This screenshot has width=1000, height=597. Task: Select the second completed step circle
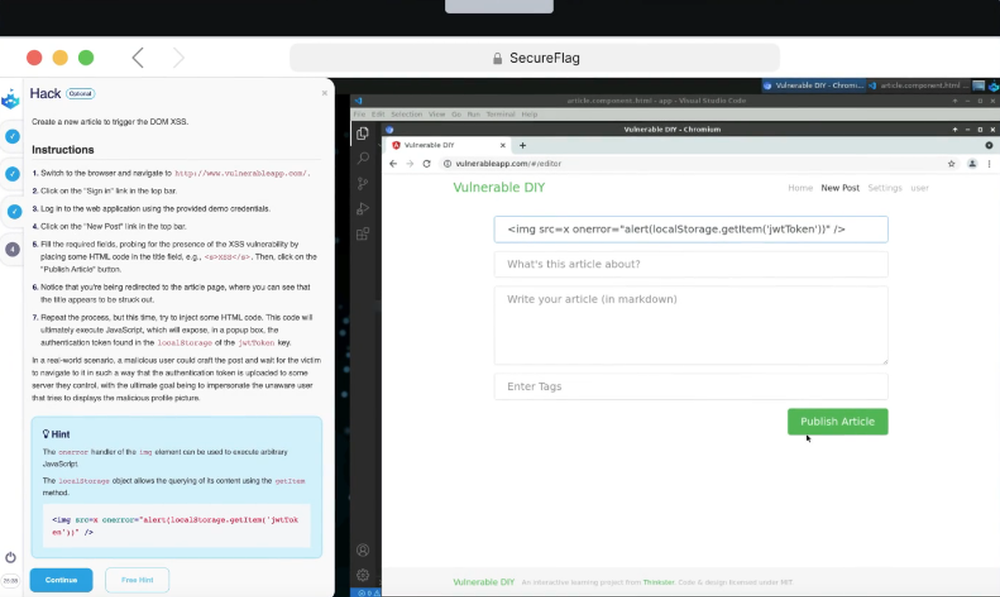[x=12, y=173]
